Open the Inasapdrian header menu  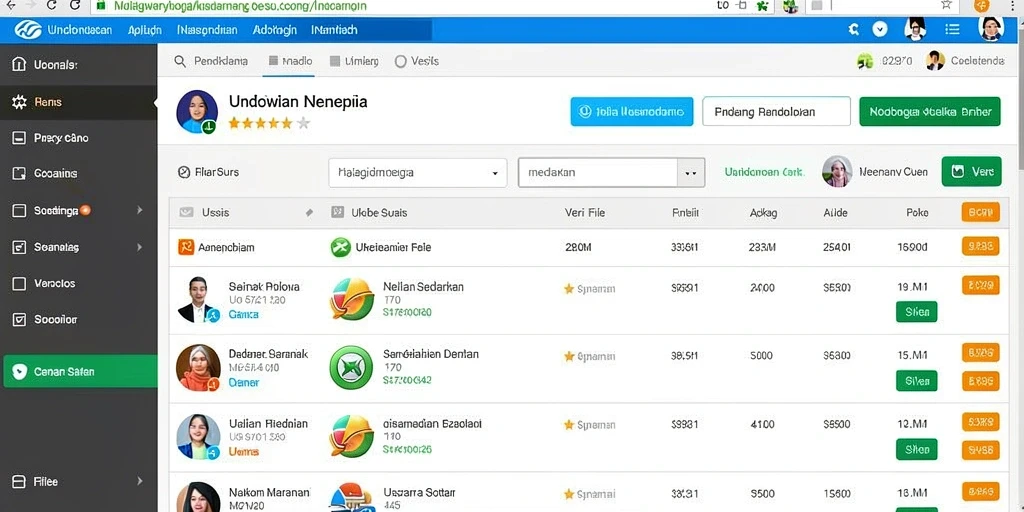207,30
